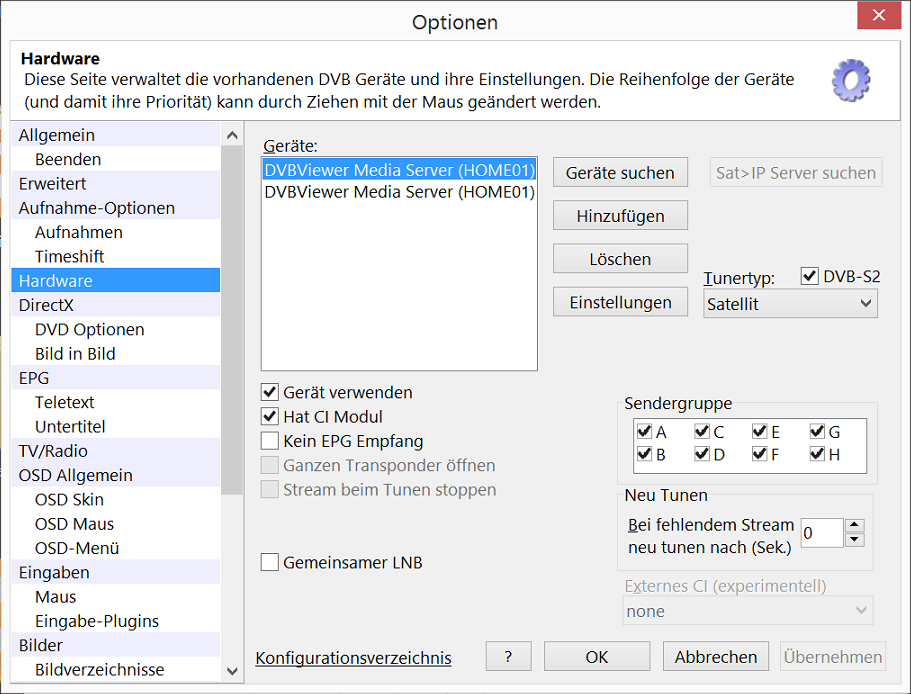911x694 pixels.
Task: Toggle the Gemeinsamer LNB checkbox
Action: [x=270, y=563]
